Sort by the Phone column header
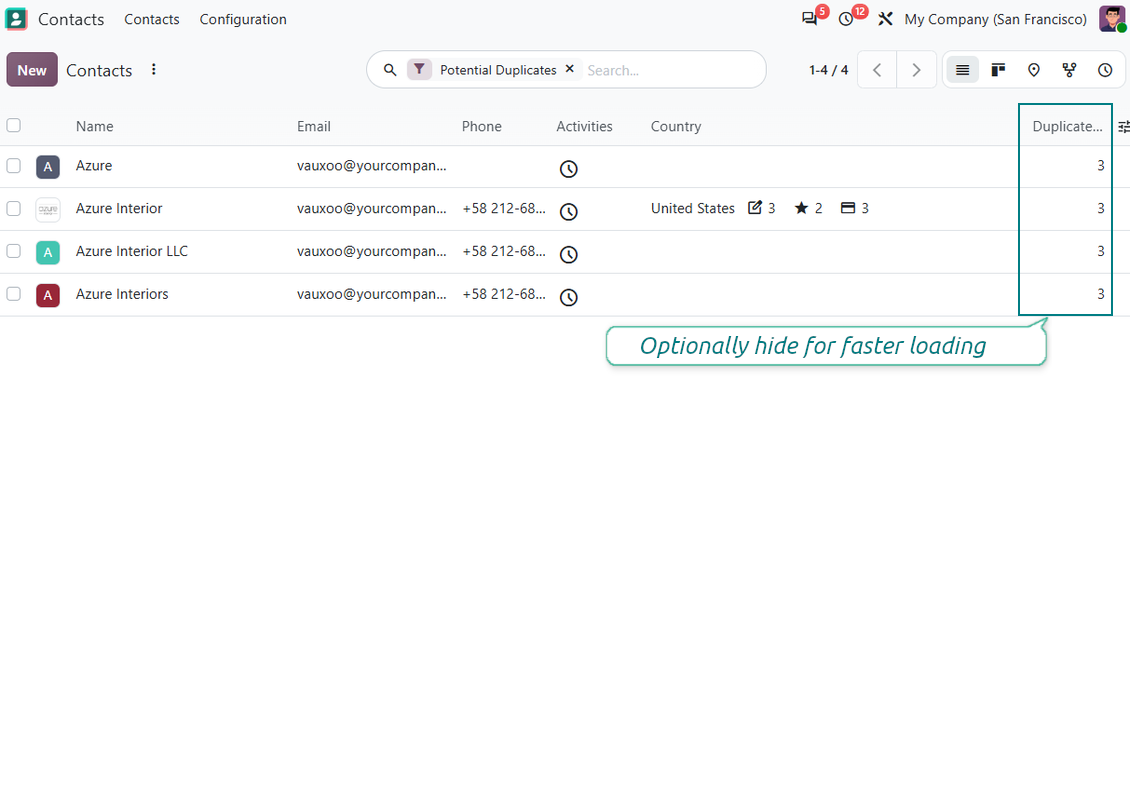The height and width of the screenshot is (796, 1130). [x=481, y=126]
